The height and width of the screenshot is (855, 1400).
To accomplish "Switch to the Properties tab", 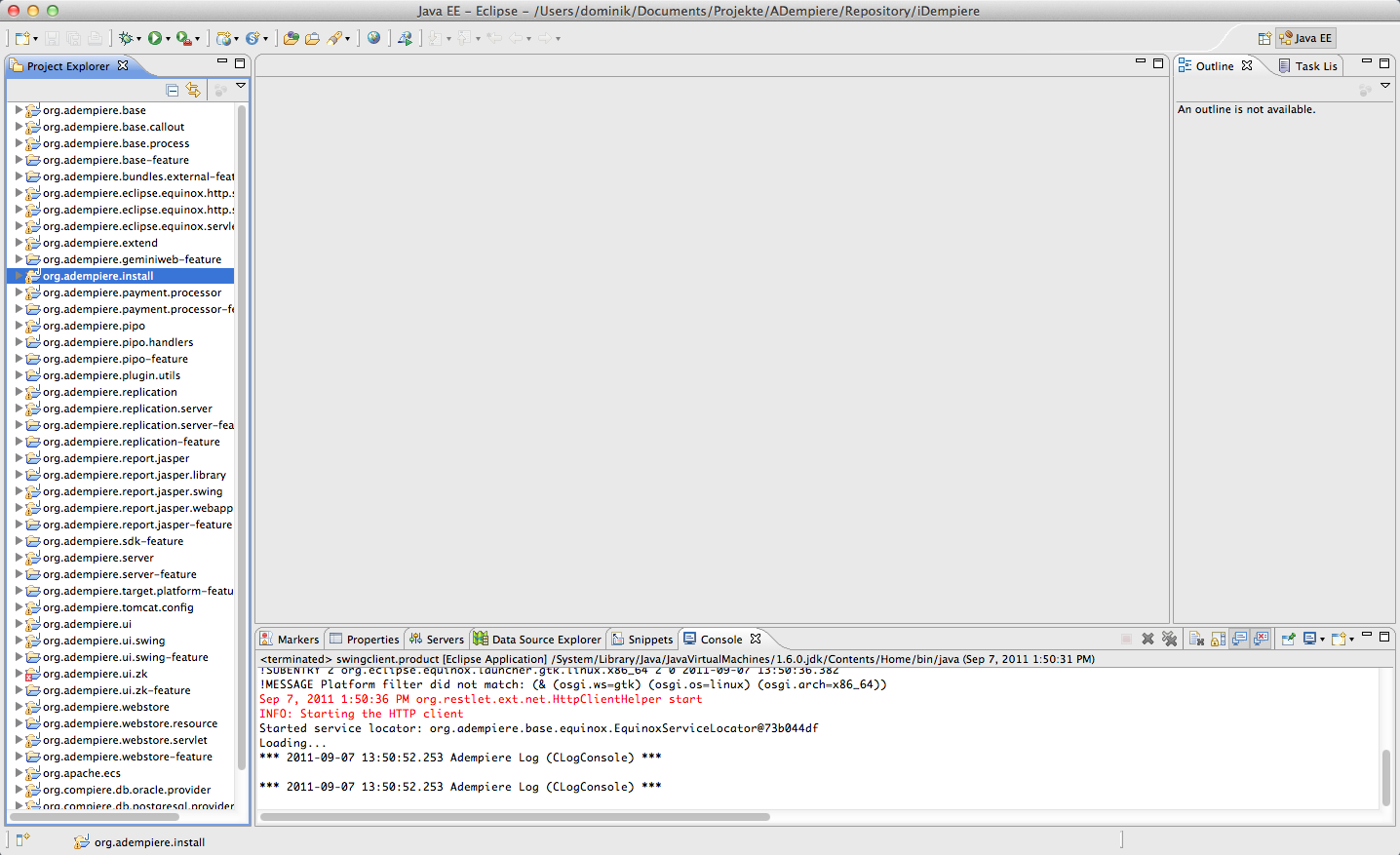I will [x=365, y=640].
